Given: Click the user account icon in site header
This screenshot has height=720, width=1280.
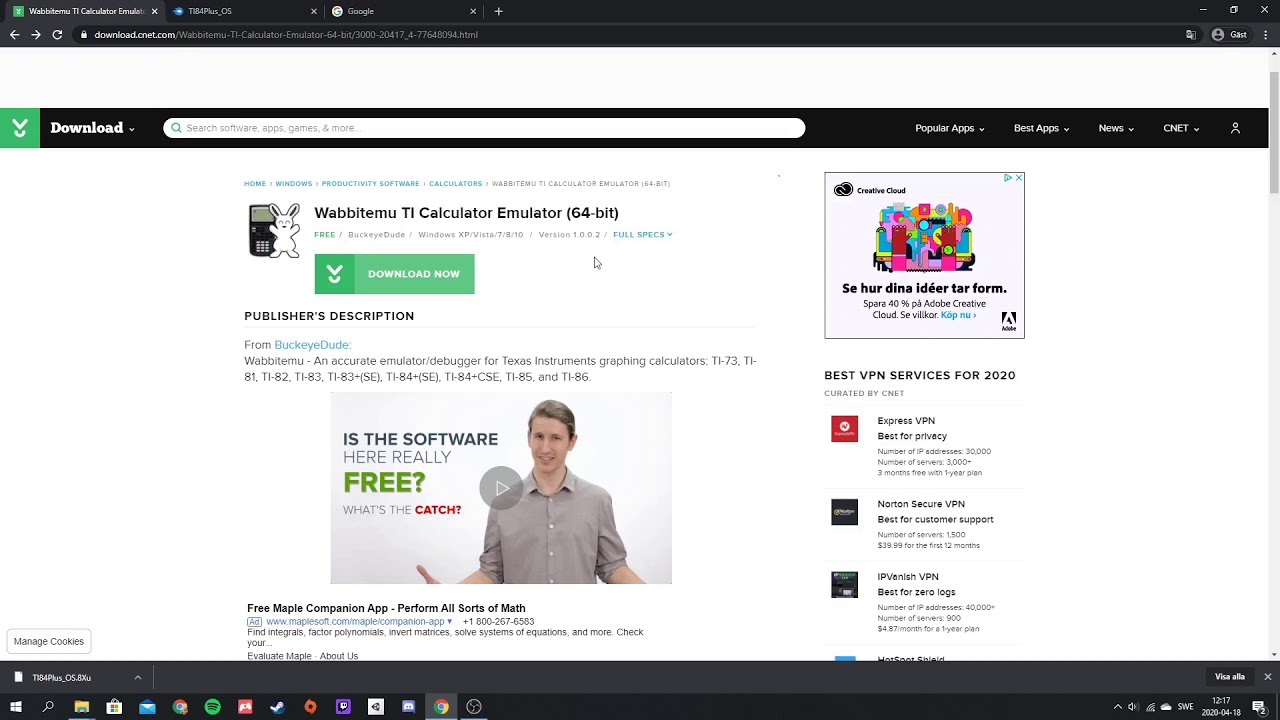Looking at the screenshot, I should [x=1235, y=128].
